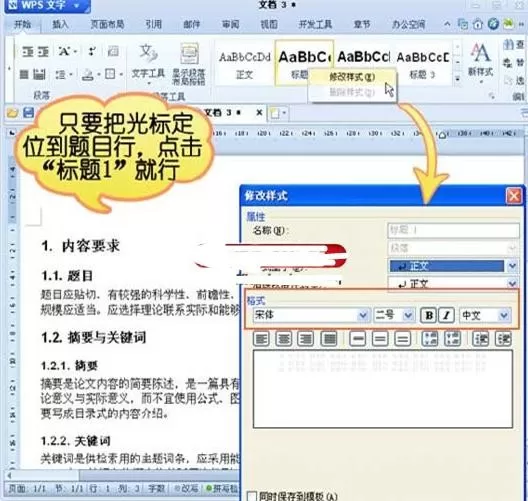
Task: Open the 二号 font size dropdown
Action: [408, 315]
